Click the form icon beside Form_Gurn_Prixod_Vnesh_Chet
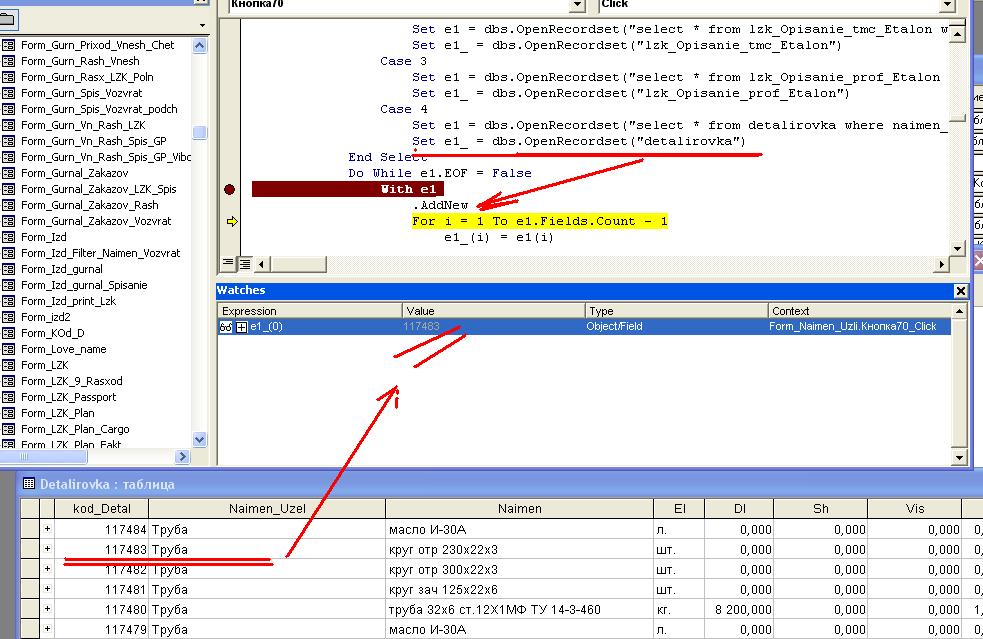Viewport: 983px width, 639px height. coord(8,45)
